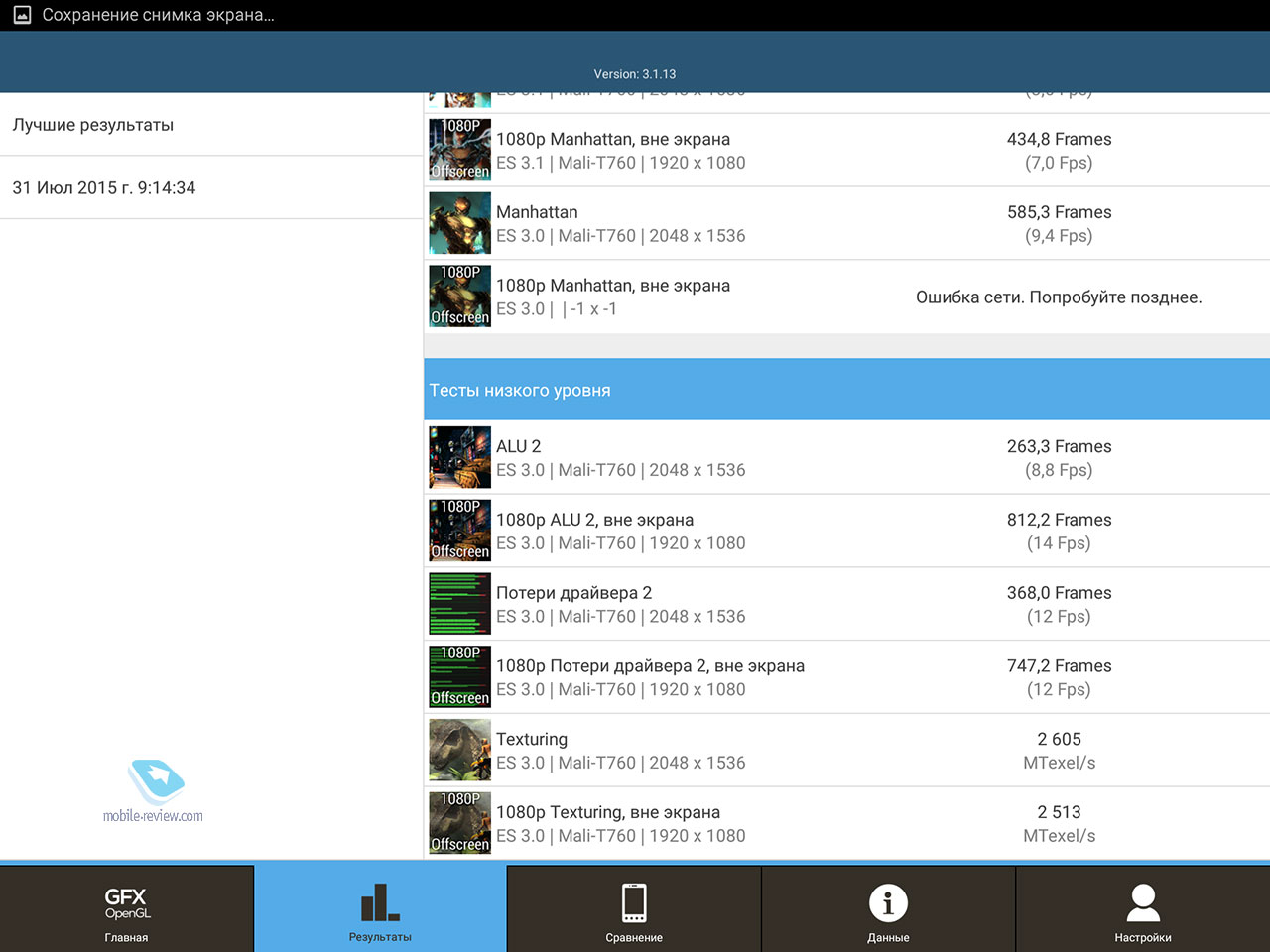
Task: Click the 585,3 Frames result value
Action: click(x=1059, y=212)
